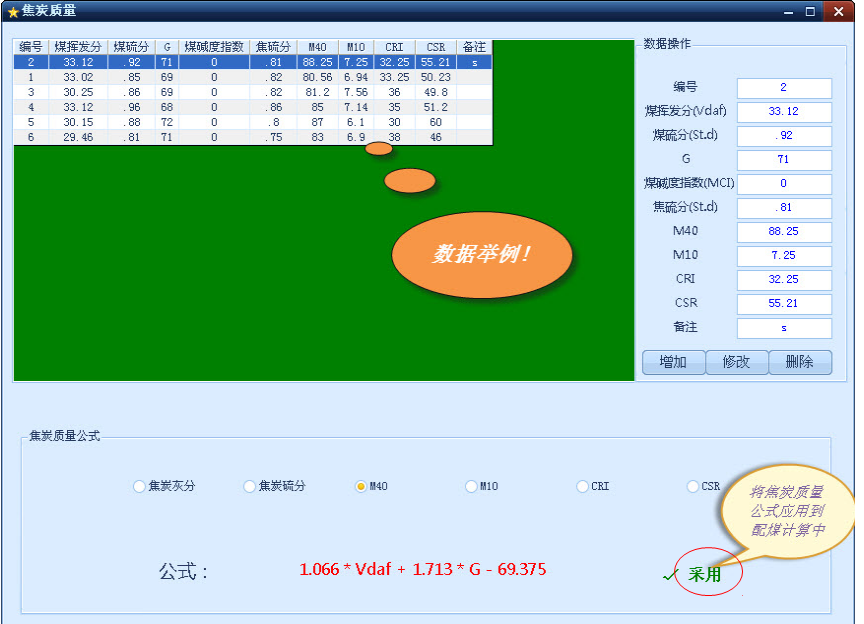
Task: Click cell value 7.56 in M10 column
Action: (356, 92)
